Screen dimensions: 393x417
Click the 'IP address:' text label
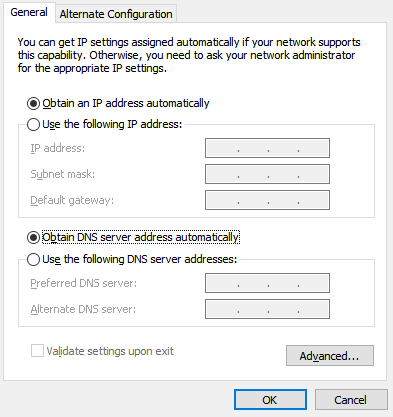click(x=58, y=148)
